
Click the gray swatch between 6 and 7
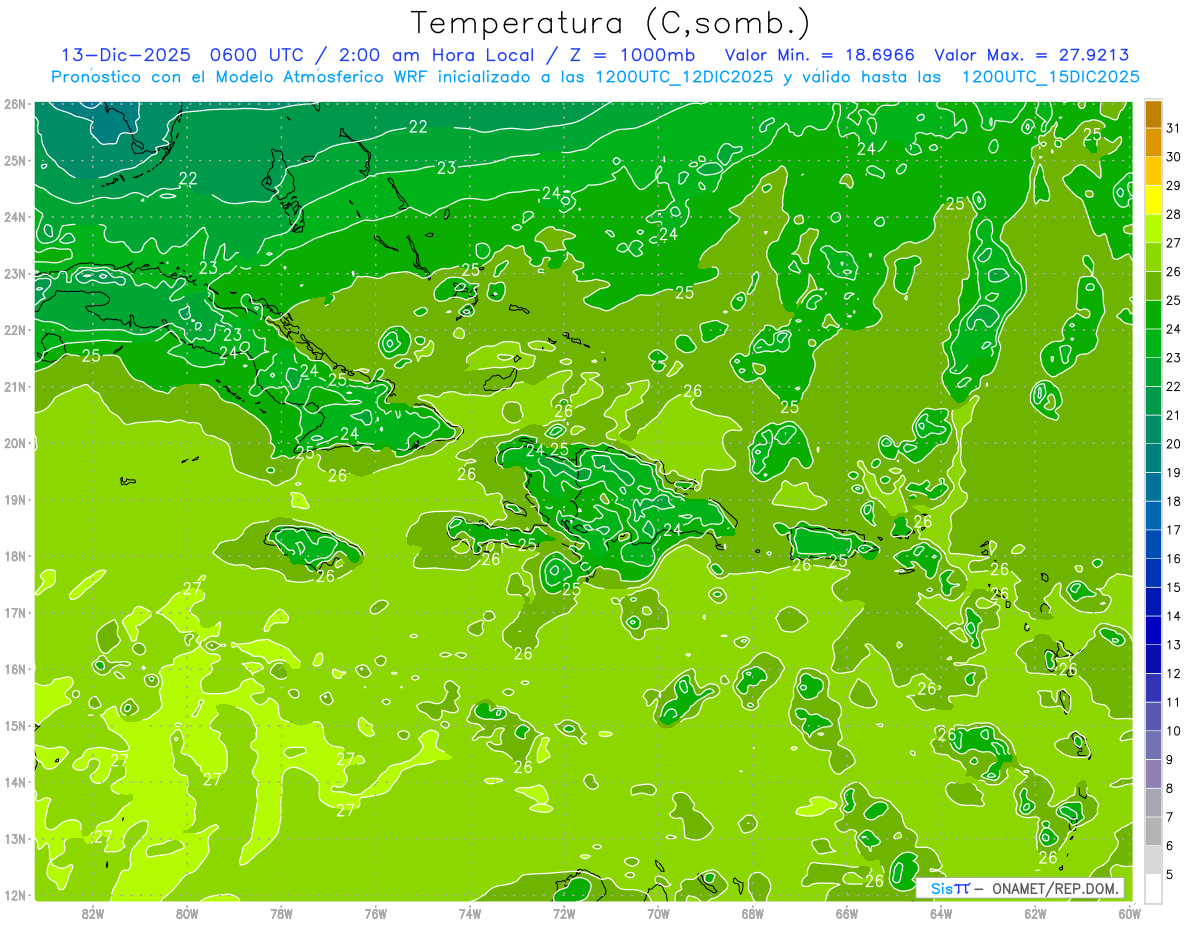click(1153, 831)
